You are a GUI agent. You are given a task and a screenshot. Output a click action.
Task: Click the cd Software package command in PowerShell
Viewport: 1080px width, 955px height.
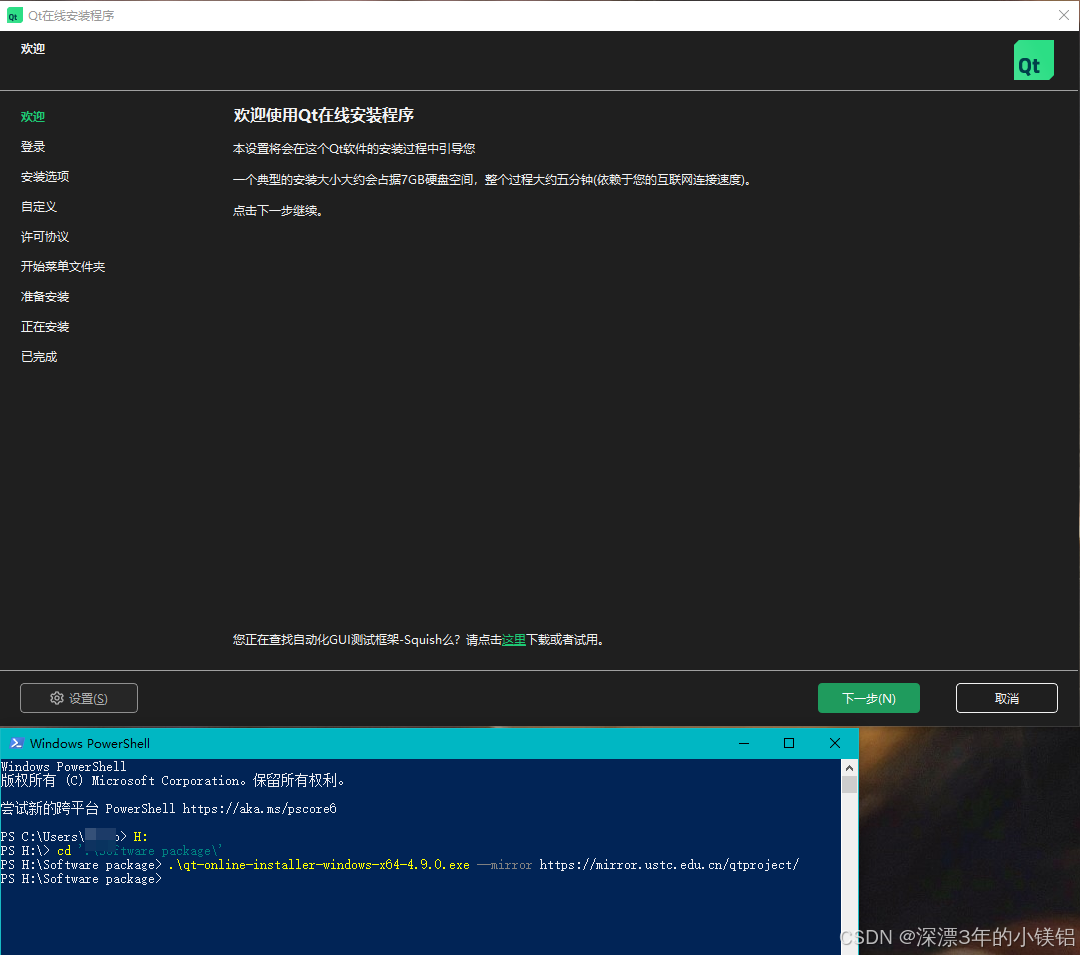[140, 851]
